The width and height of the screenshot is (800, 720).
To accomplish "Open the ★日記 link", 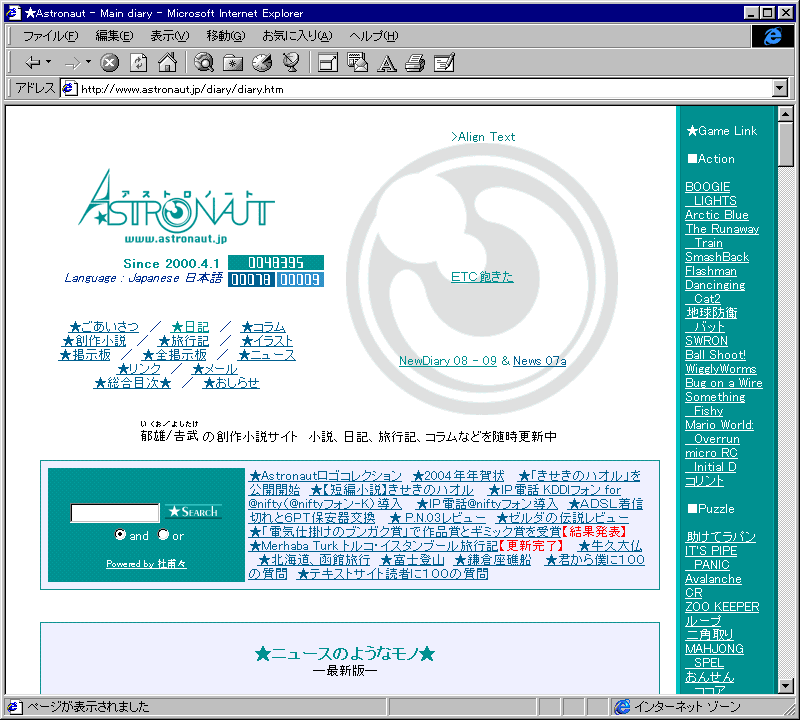I will (x=190, y=327).
